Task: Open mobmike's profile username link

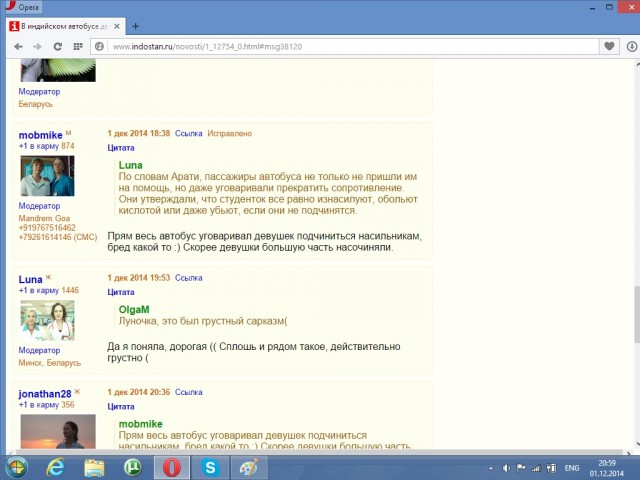Action: (x=40, y=135)
